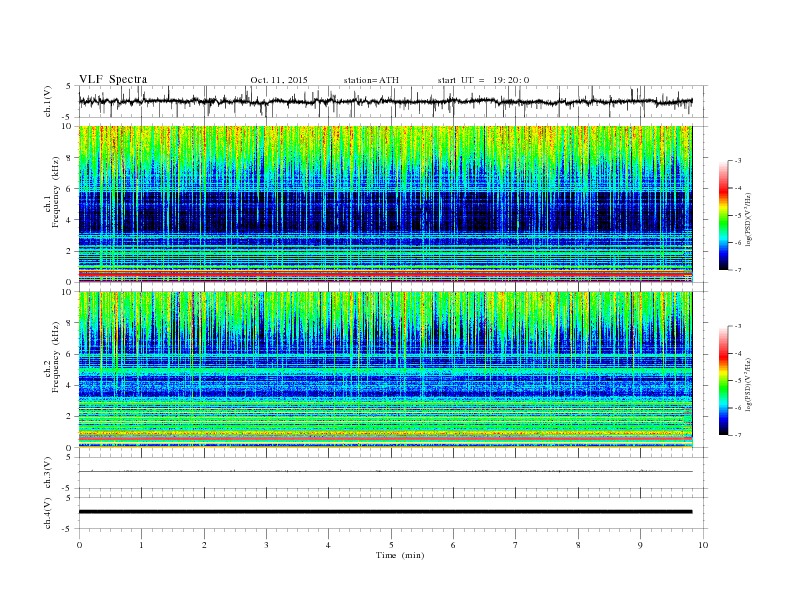792x612 pixels.
Task: Click the "-7" tick on ch.1 colorbar
Action: coord(737,270)
